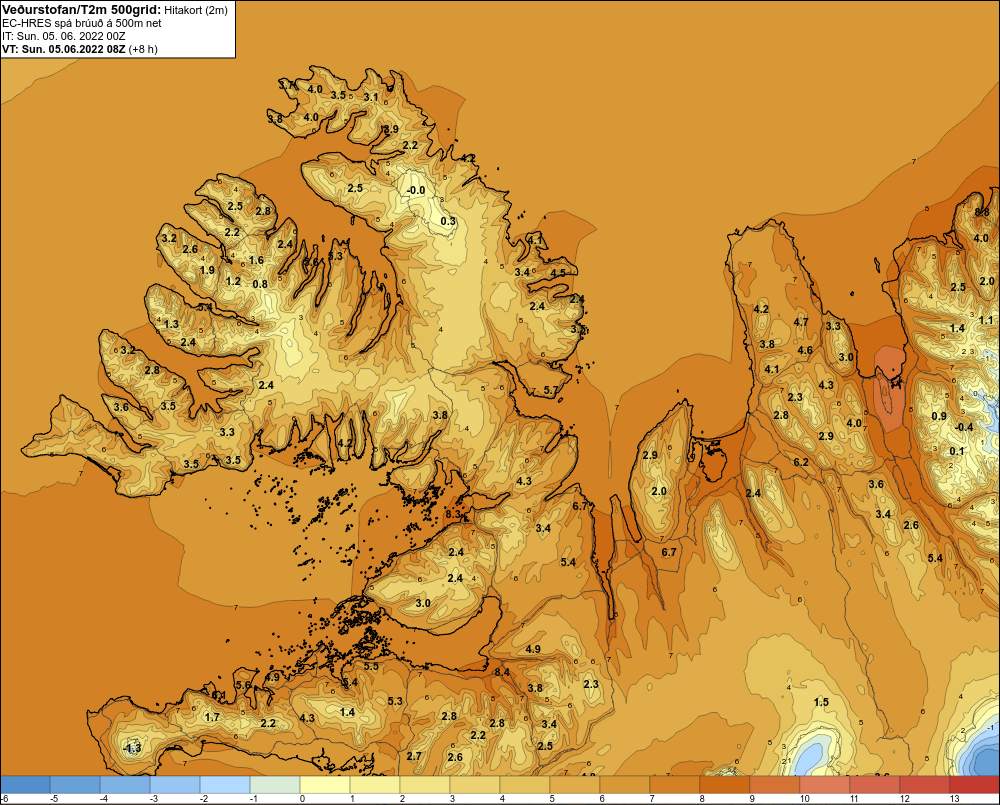Click the '8.3' temperature value on the map

point(453,513)
